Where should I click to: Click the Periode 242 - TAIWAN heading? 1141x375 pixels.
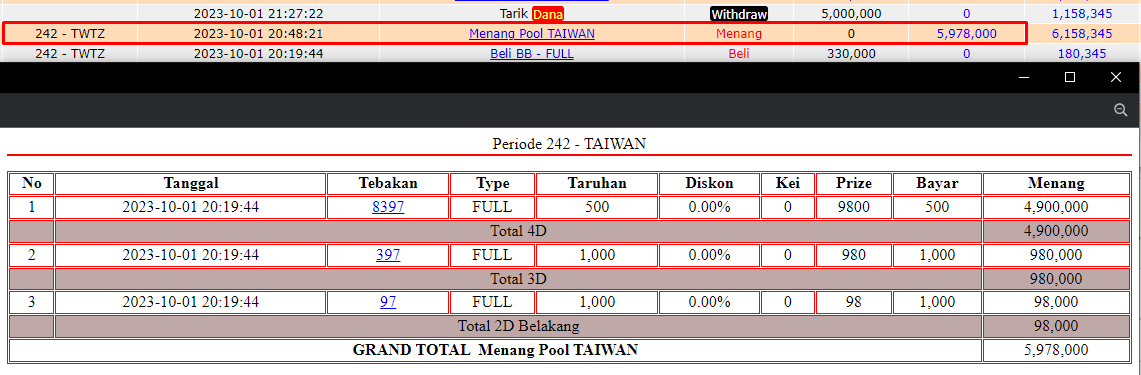[x=569, y=143]
